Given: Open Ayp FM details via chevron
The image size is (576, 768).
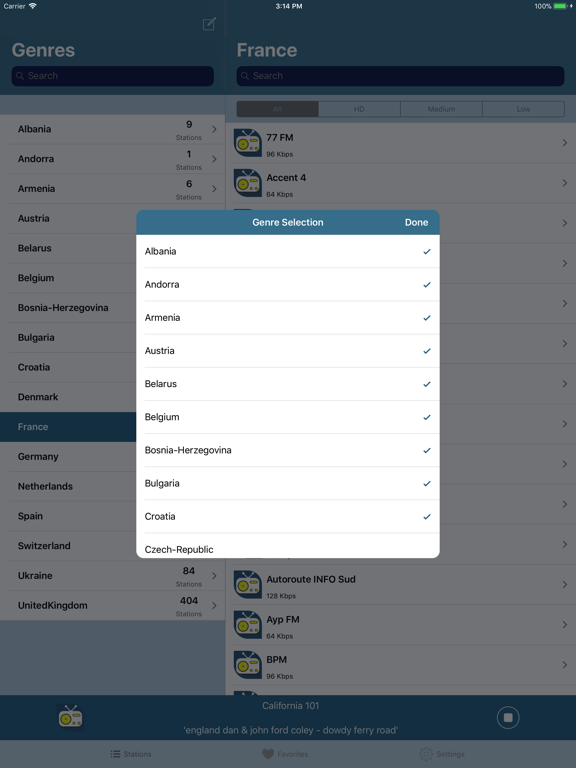Looking at the screenshot, I should [565, 624].
